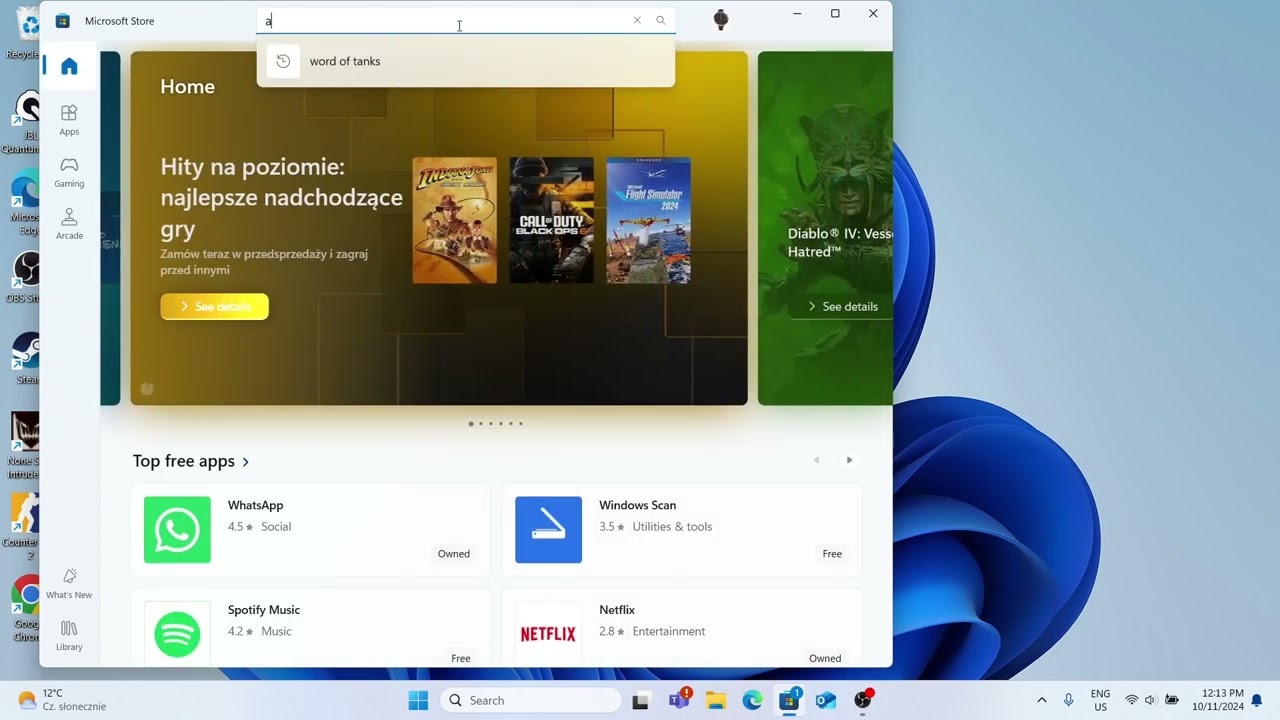Click See details for Diablo IV
This screenshot has width=1280, height=720.
click(842, 306)
